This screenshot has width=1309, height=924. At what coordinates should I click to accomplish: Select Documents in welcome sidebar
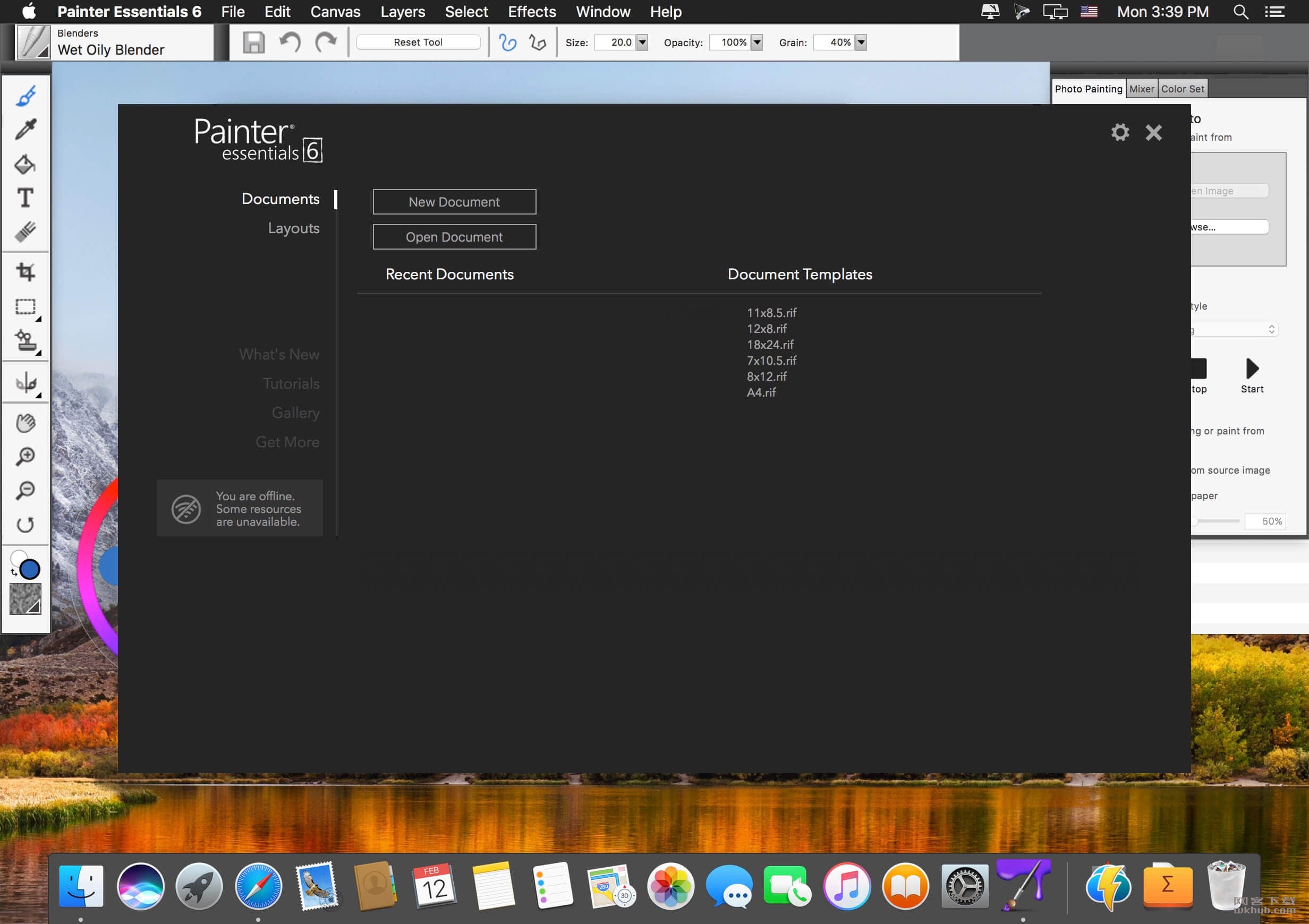click(280, 199)
